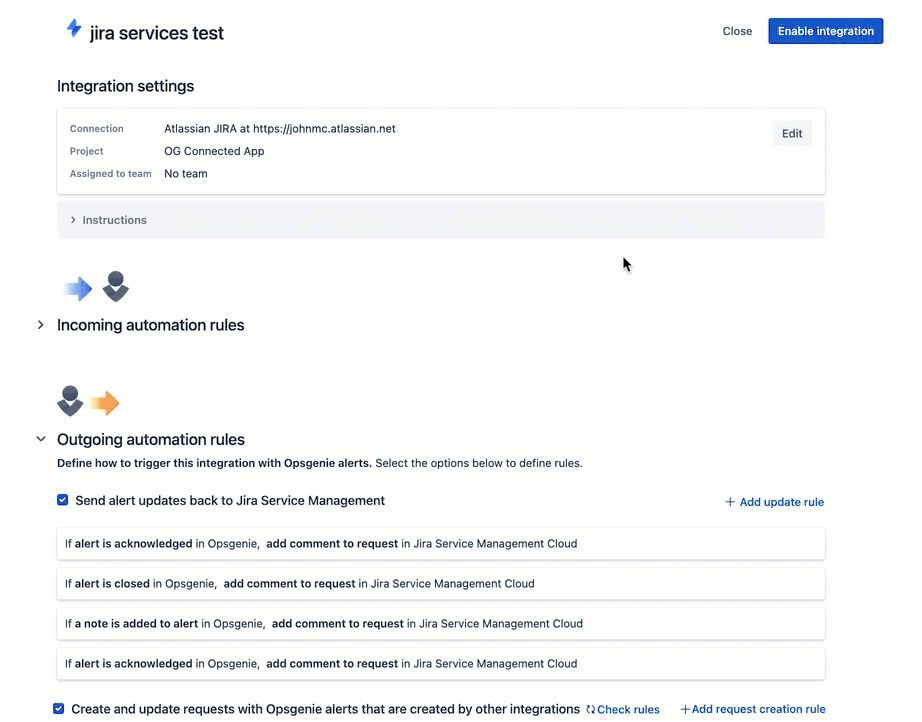922x722 pixels.
Task: Click the Enable integration button
Action: click(826, 31)
